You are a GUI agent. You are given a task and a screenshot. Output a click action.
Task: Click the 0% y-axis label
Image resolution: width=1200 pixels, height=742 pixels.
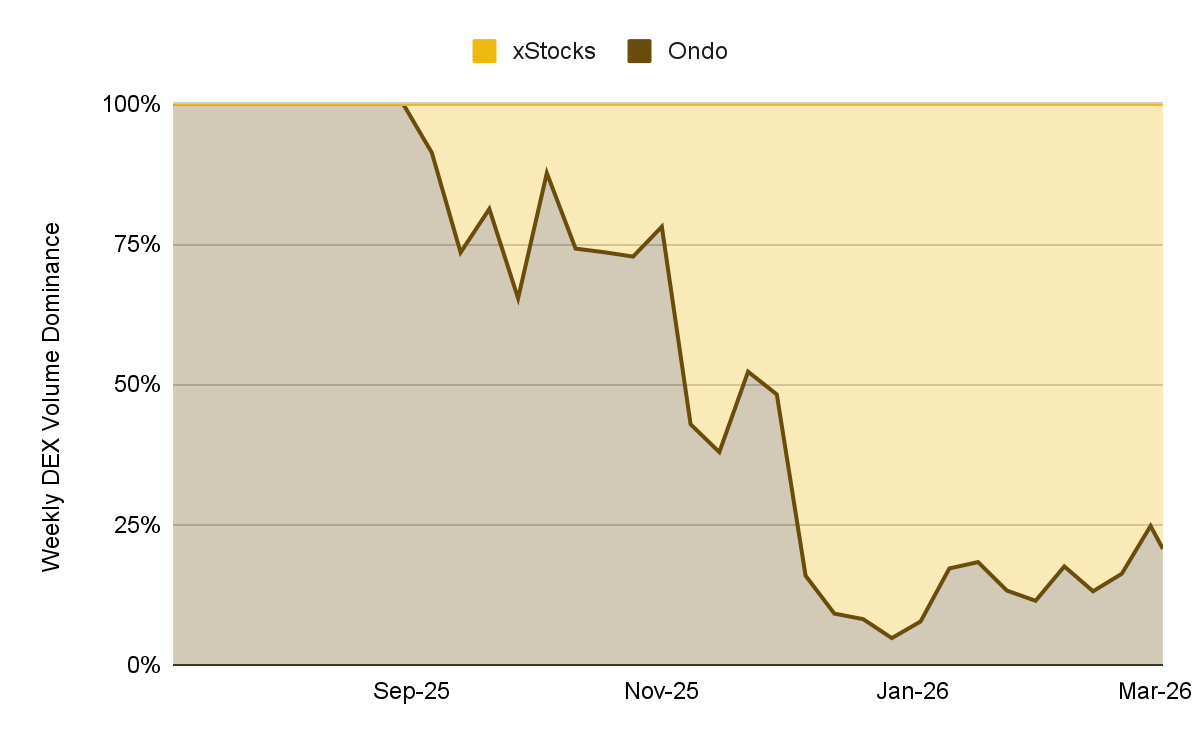(x=143, y=665)
